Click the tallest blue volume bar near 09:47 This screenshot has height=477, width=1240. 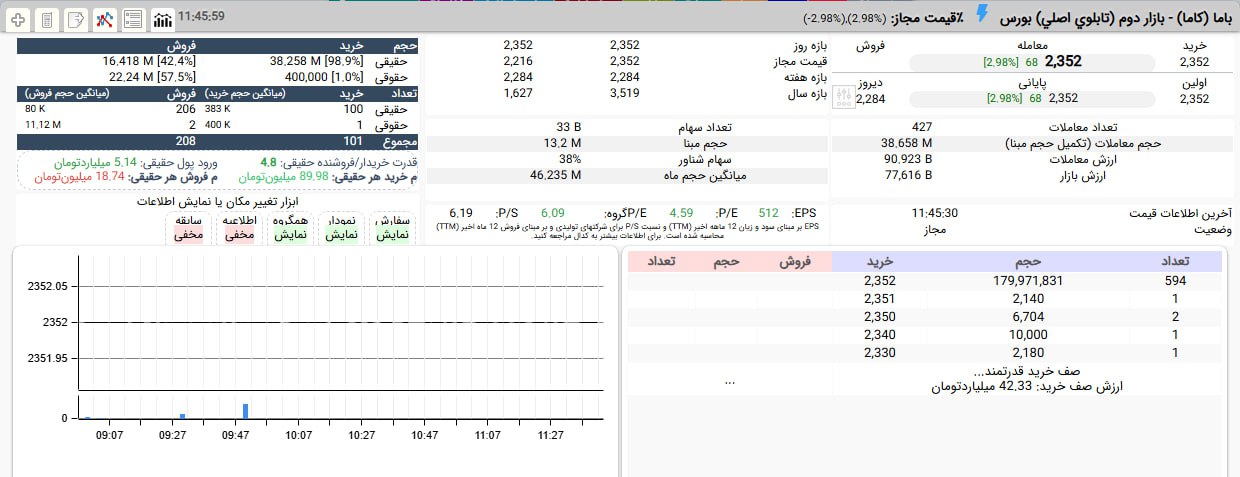point(245,411)
